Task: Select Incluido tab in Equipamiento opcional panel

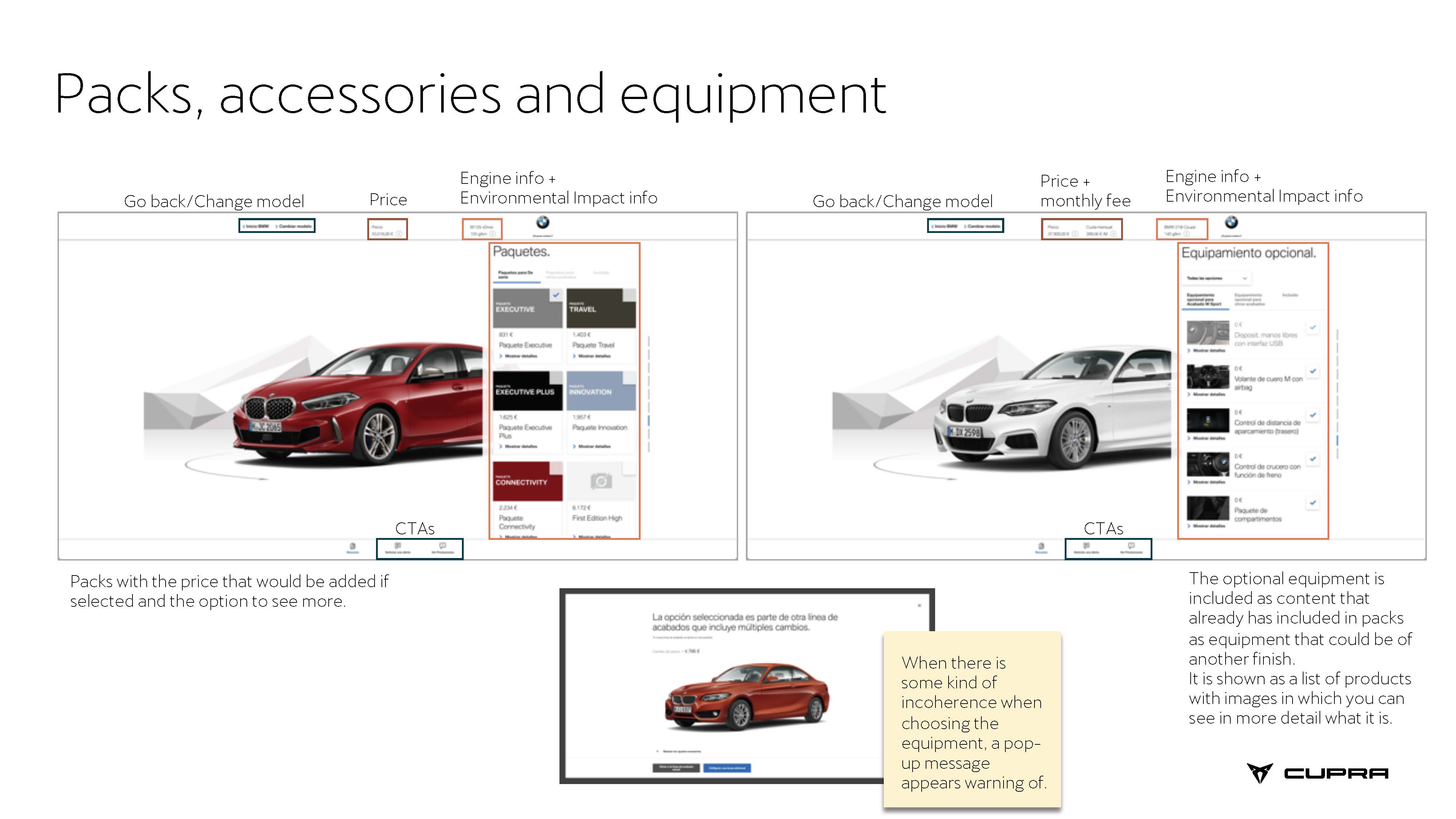Action: point(1290,295)
